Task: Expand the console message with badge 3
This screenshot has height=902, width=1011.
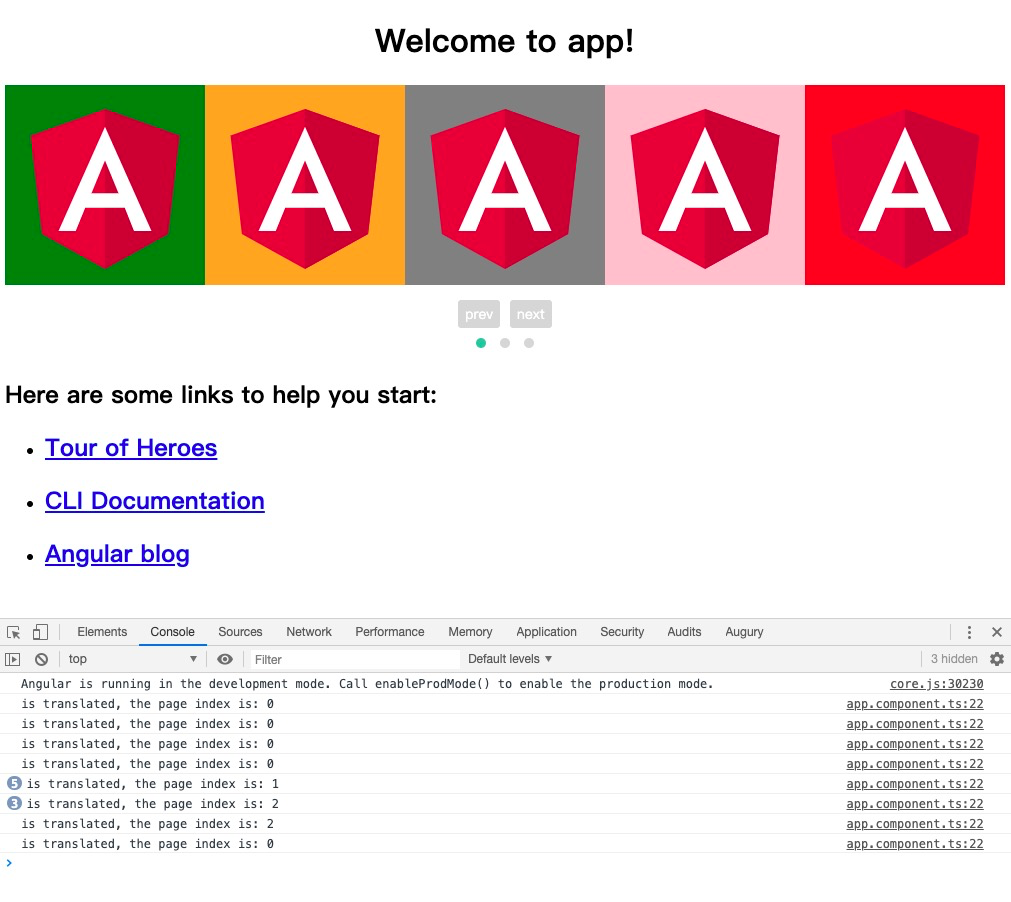Action: [13, 803]
